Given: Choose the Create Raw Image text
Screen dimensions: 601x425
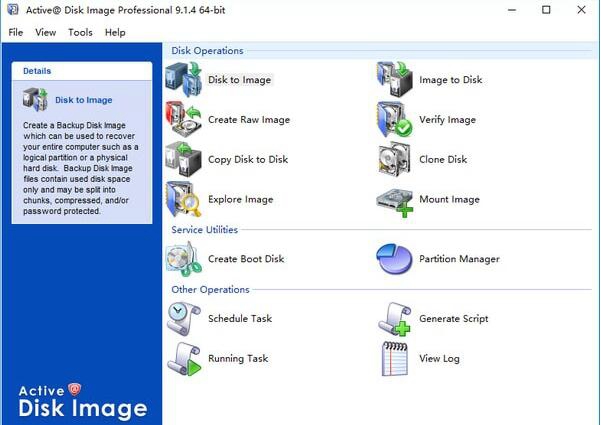Looking at the screenshot, I should point(249,120).
